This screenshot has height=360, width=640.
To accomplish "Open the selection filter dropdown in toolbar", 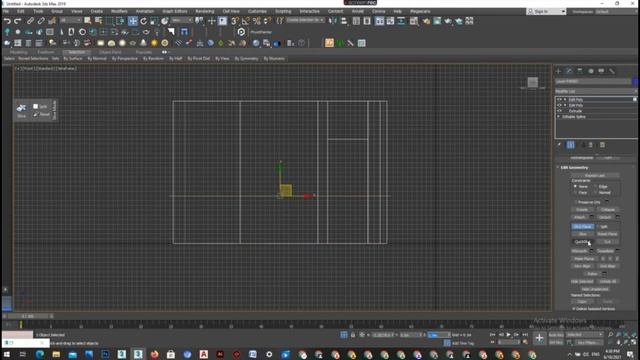I will (x=71, y=20).
